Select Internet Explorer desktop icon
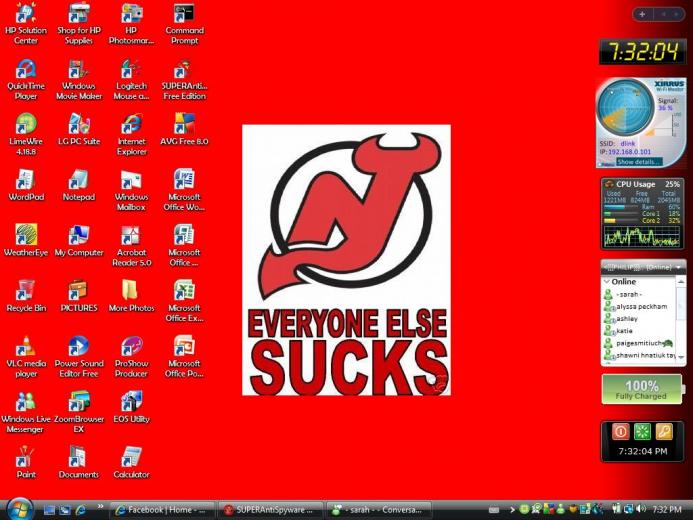 (x=131, y=135)
